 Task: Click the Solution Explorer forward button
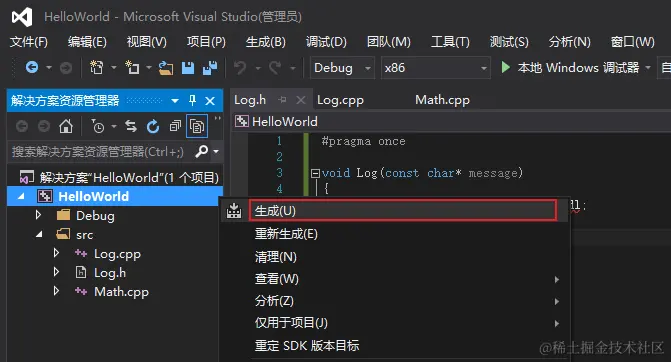coord(44,126)
